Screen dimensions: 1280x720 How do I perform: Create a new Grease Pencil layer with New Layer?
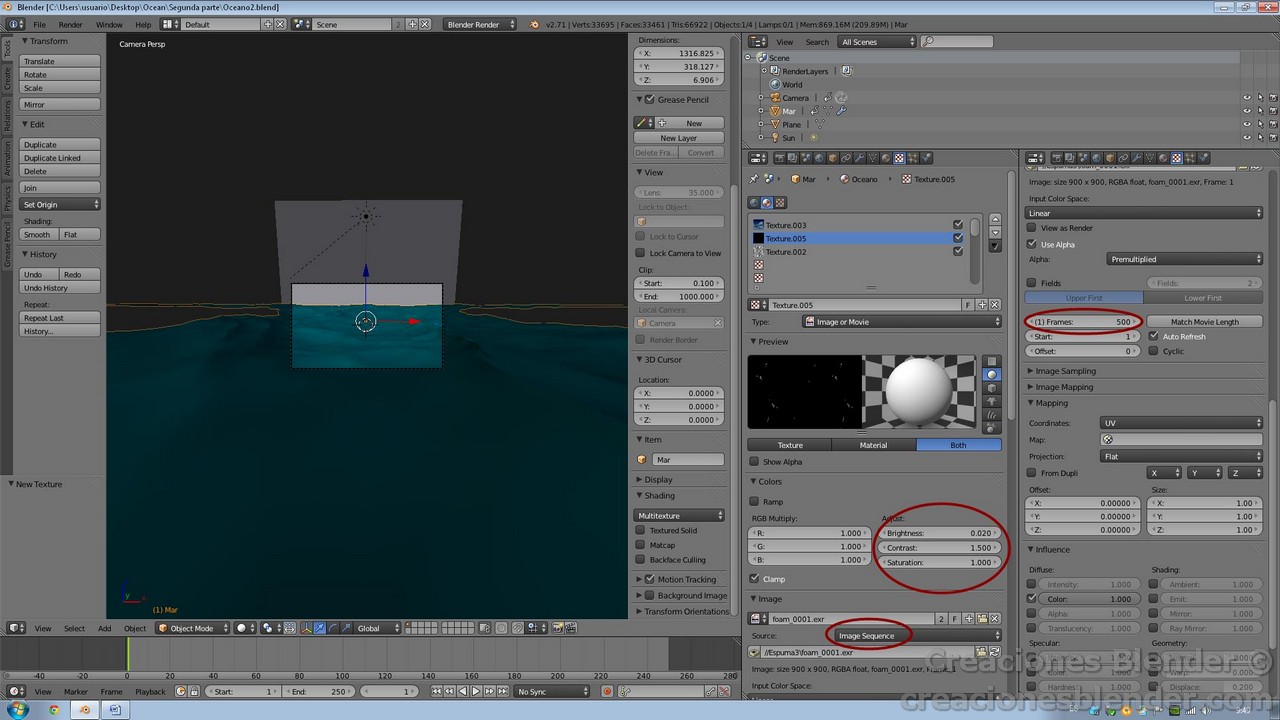[678, 137]
